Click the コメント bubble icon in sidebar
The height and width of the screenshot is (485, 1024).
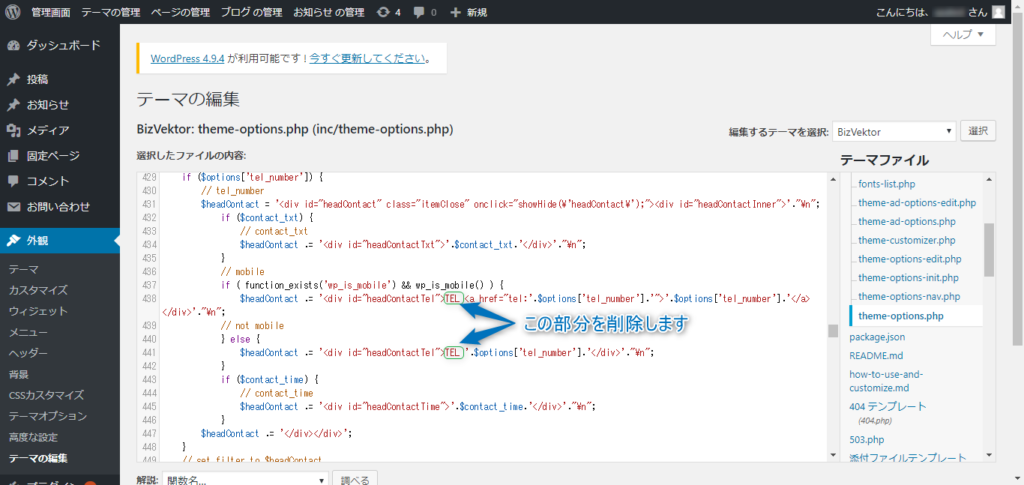coord(14,181)
